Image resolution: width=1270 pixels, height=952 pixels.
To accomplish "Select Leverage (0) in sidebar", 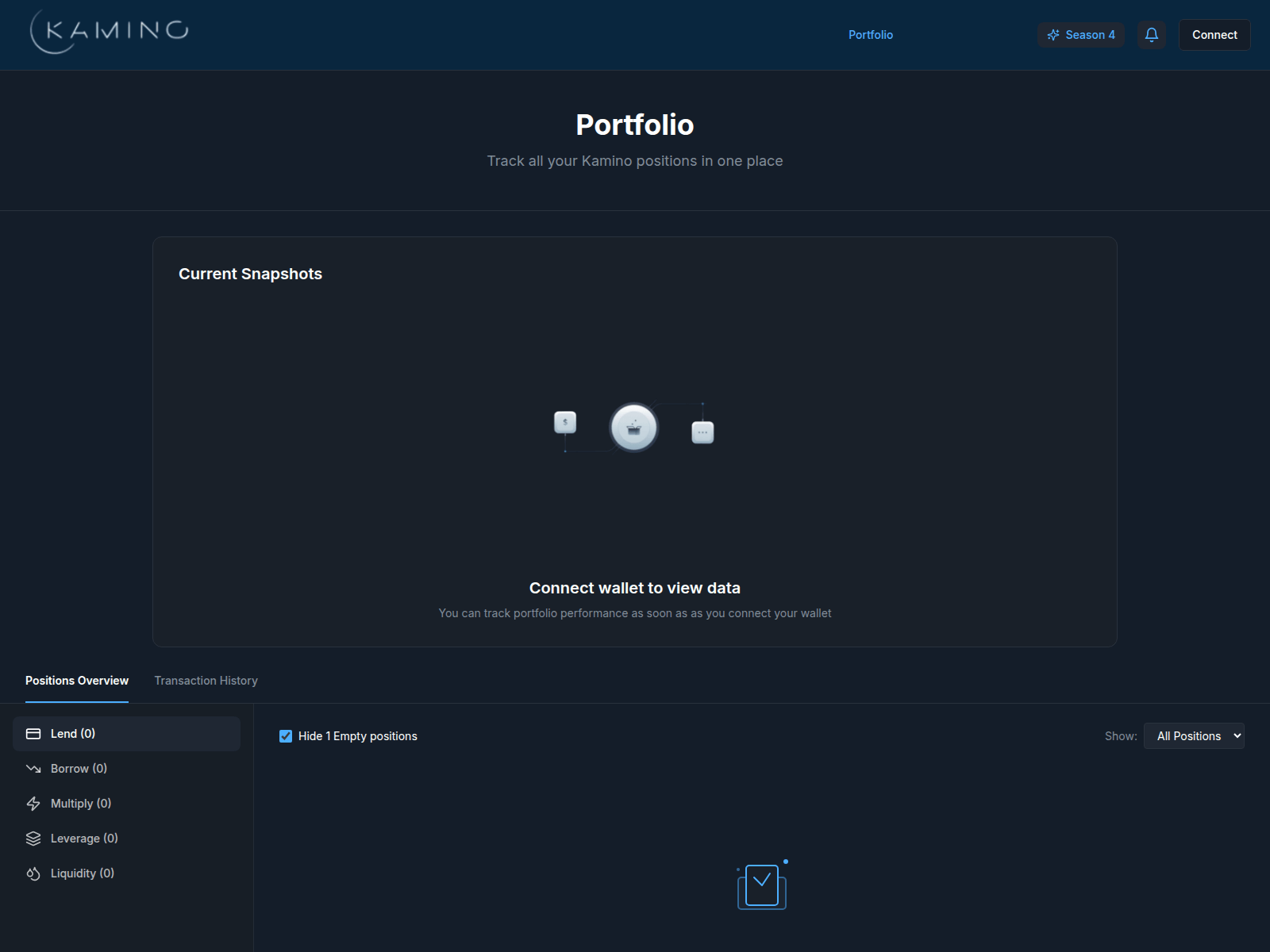I will click(126, 839).
